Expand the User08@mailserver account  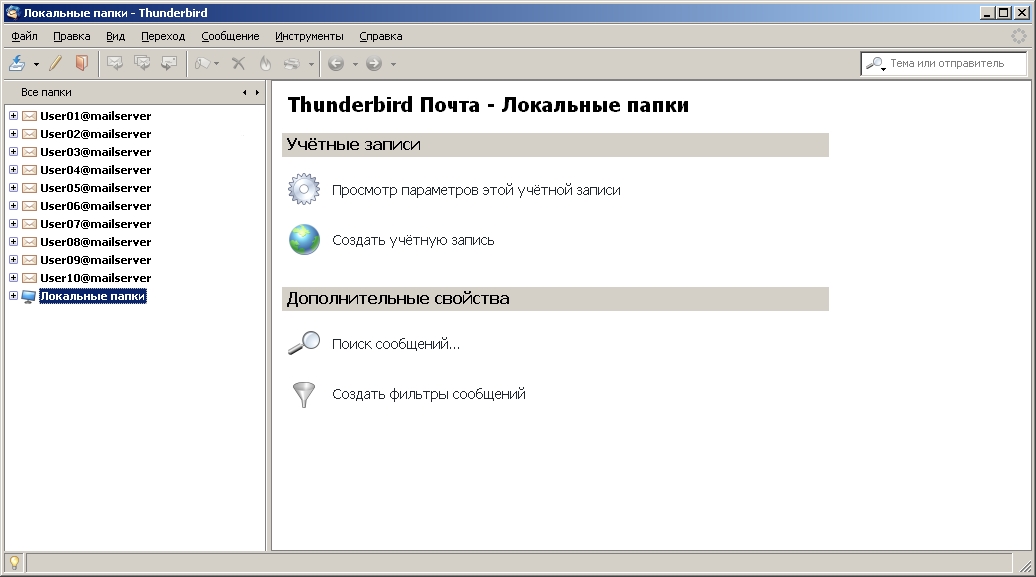click(13, 242)
